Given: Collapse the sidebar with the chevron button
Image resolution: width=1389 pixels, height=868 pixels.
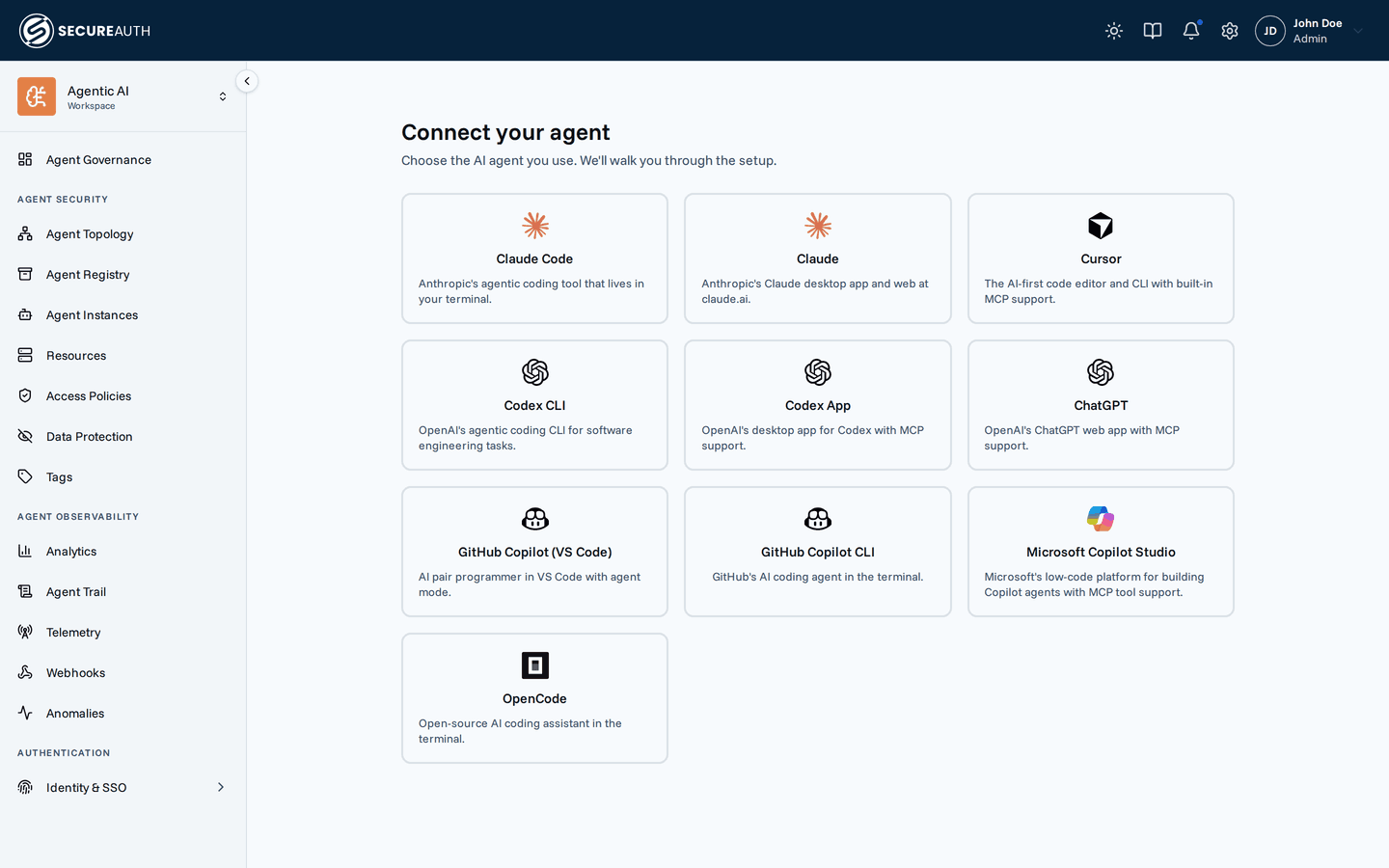Looking at the screenshot, I should pyautogui.click(x=247, y=81).
